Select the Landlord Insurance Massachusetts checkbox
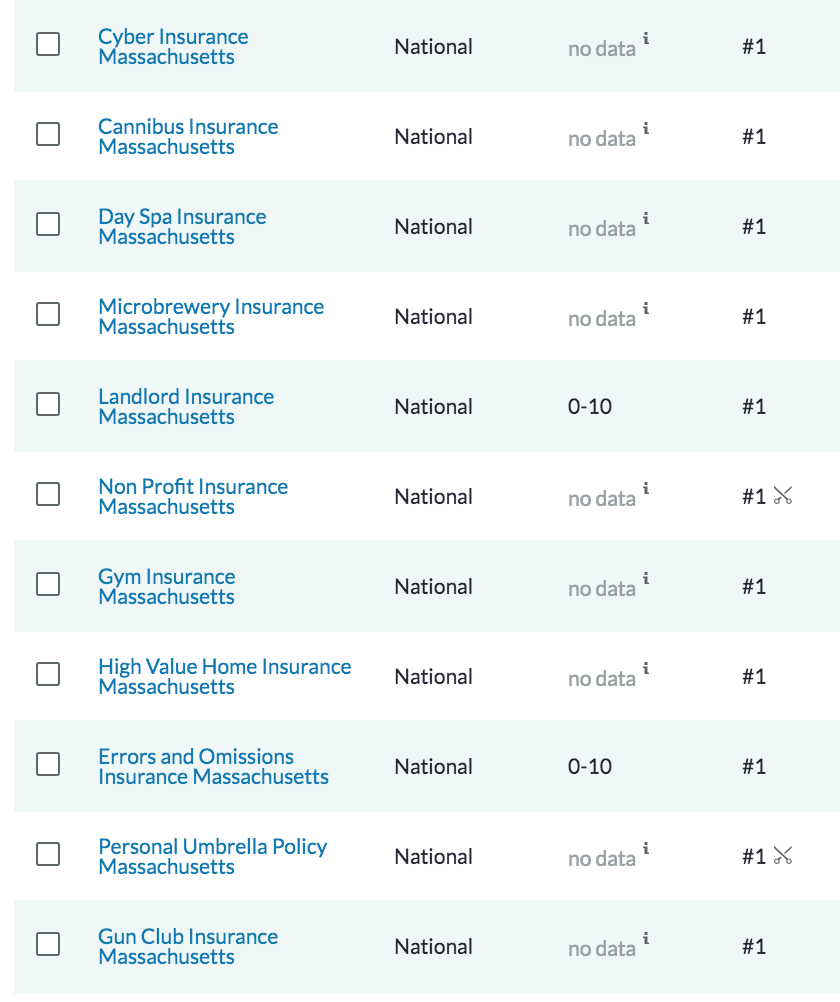This screenshot has height=1002, width=840. click(48, 404)
